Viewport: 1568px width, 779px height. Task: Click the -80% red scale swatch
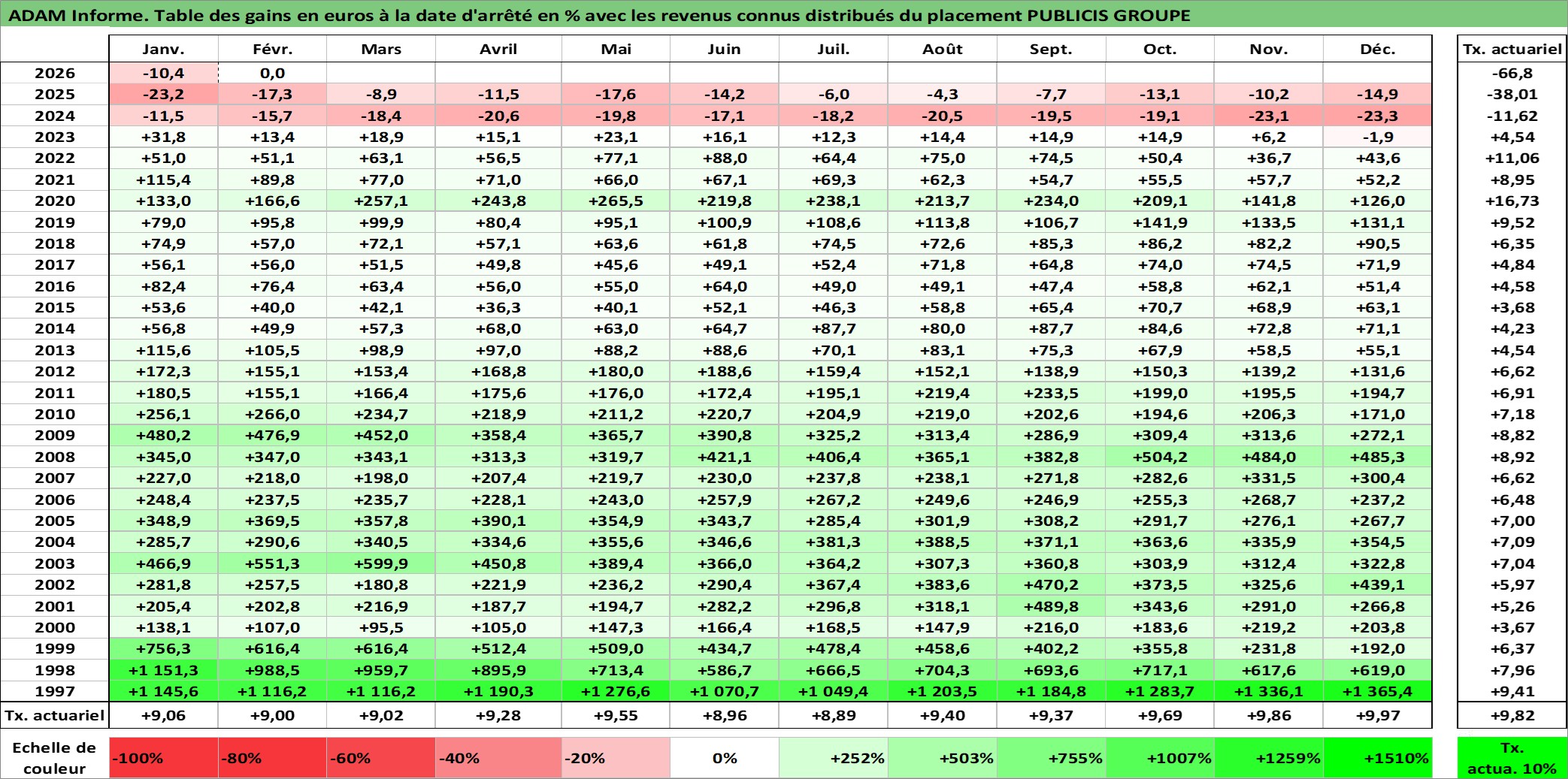point(273,758)
